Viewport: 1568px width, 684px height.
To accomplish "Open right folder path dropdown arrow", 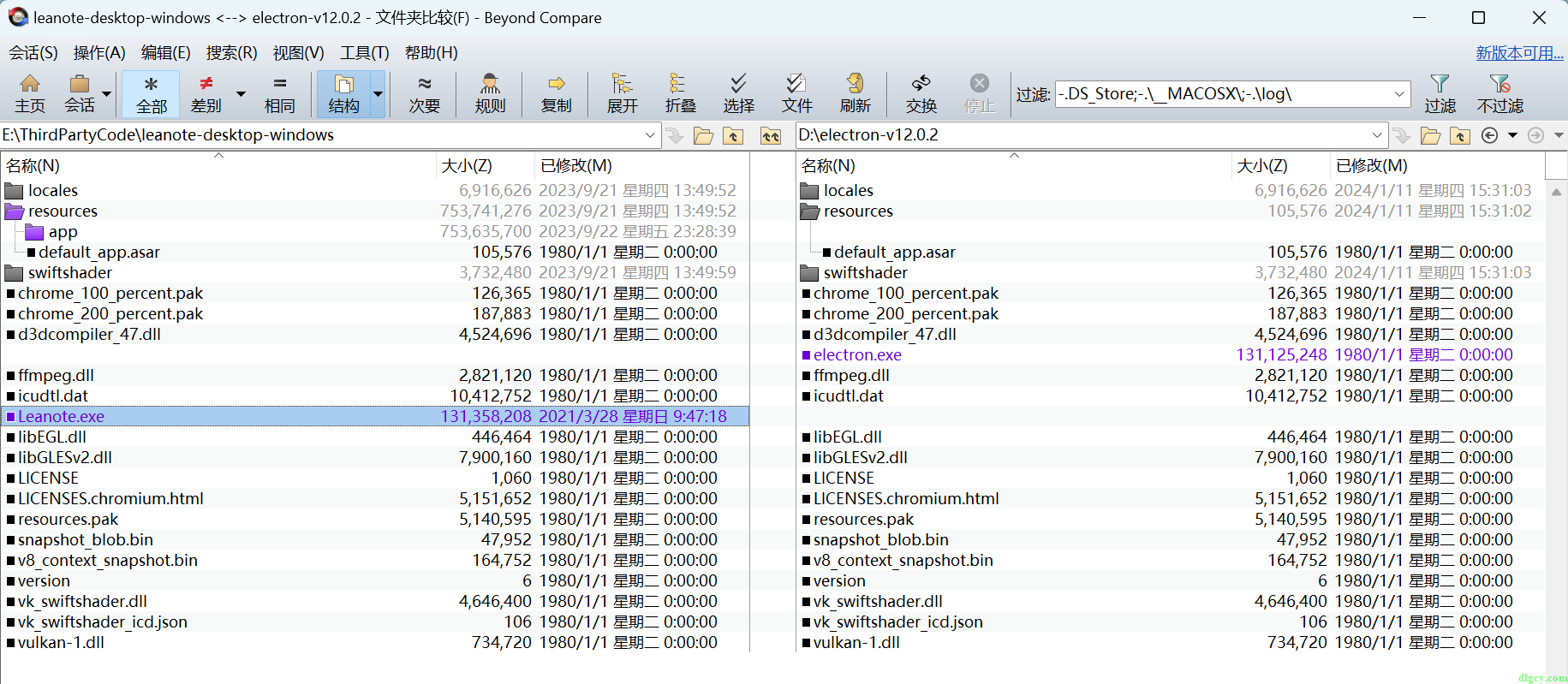I will click(1377, 135).
